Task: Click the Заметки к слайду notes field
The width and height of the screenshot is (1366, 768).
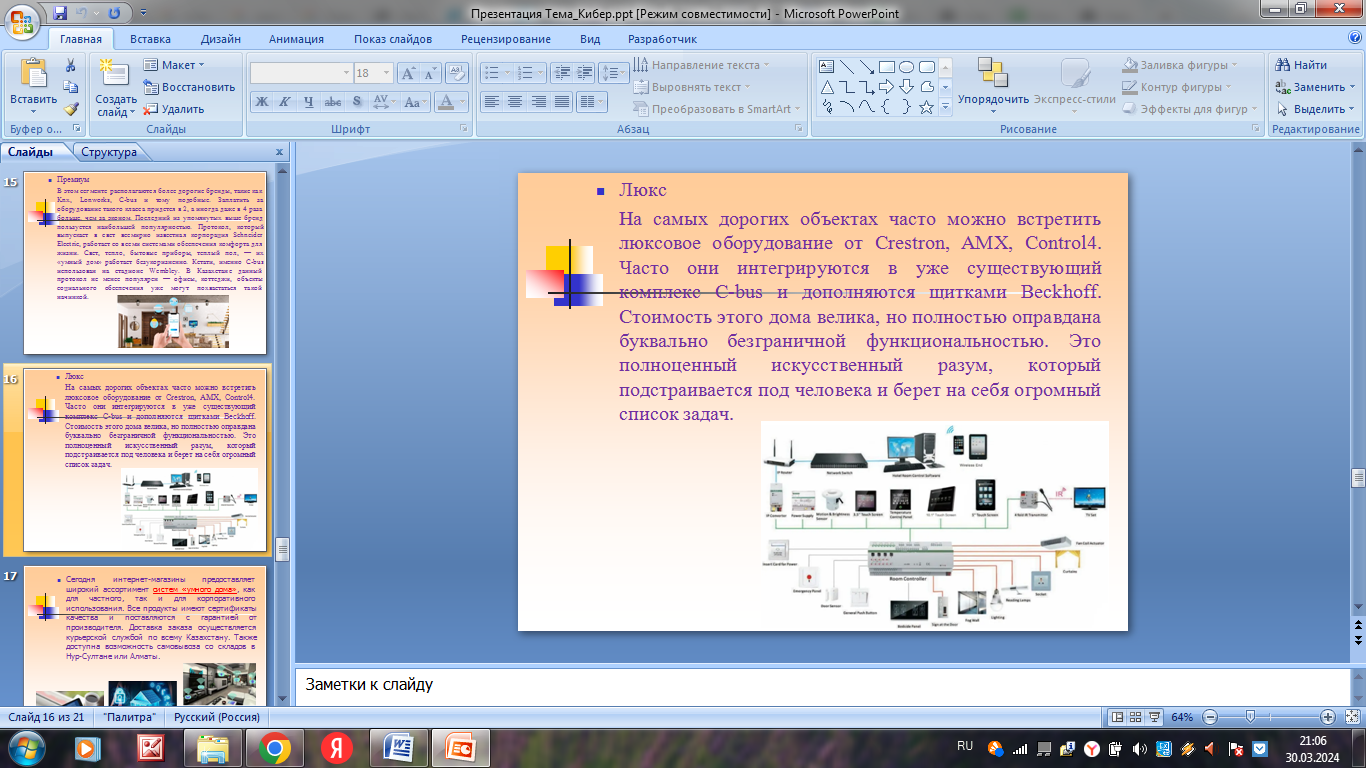Action: [x=822, y=686]
